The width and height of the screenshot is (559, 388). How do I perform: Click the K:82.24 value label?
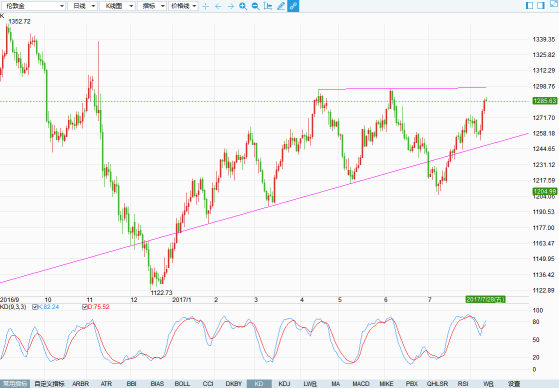point(48,307)
